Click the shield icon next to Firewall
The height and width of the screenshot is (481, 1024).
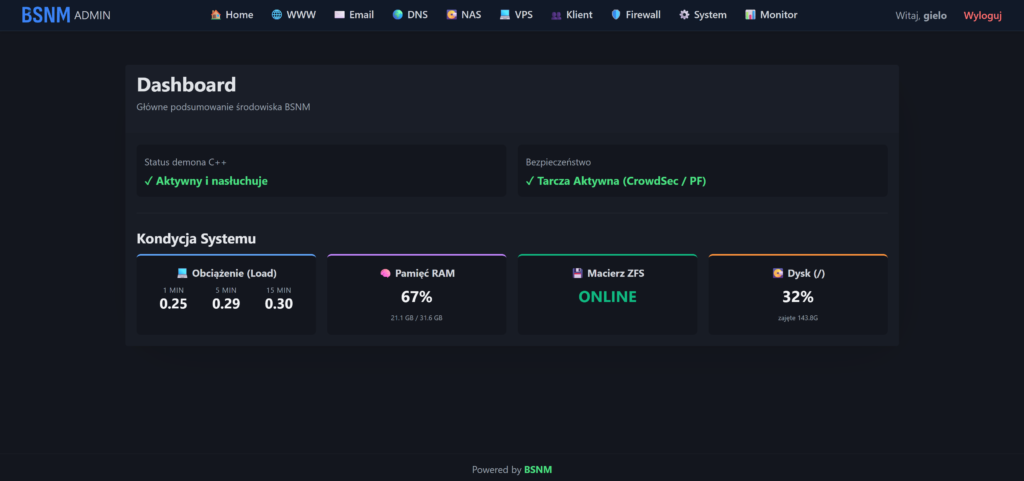[616, 15]
